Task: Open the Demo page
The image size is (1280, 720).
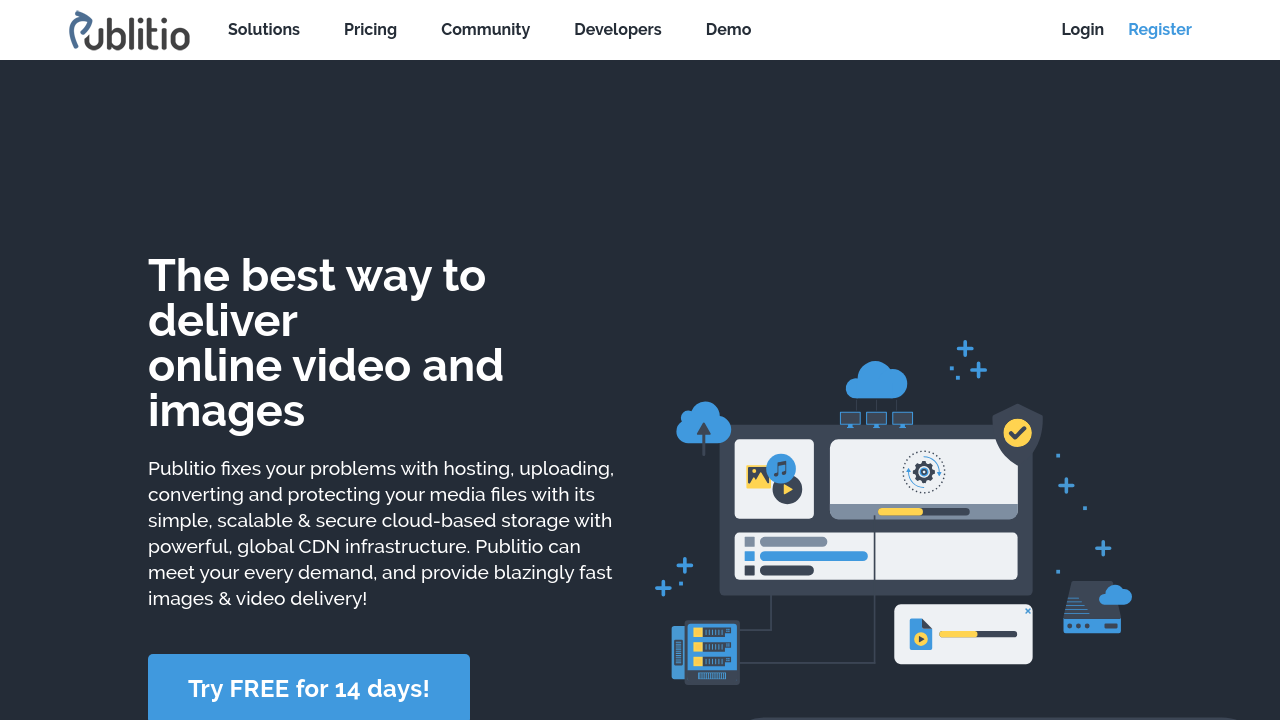Action: (x=728, y=30)
